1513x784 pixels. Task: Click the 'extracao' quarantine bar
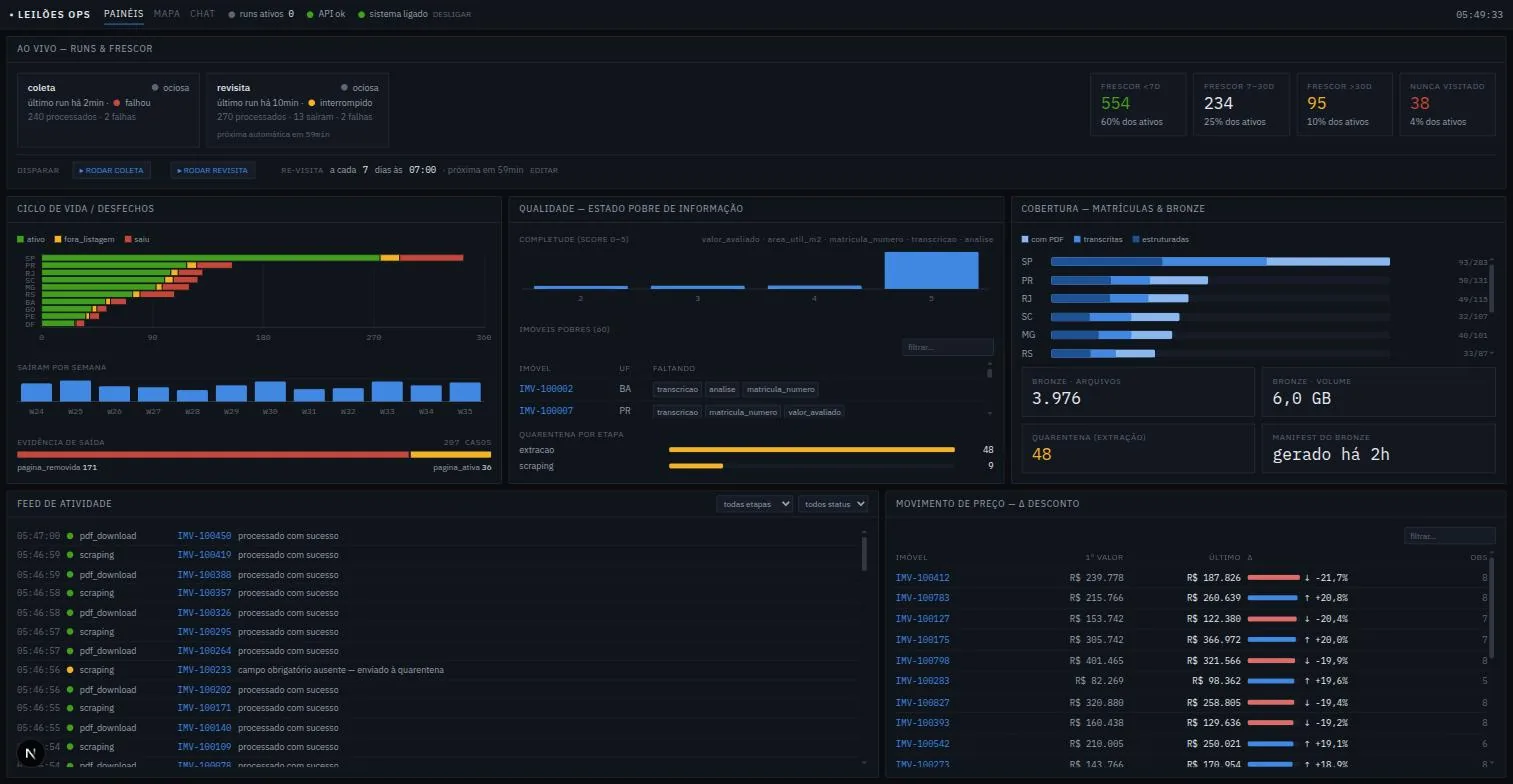pyautogui.click(x=811, y=450)
